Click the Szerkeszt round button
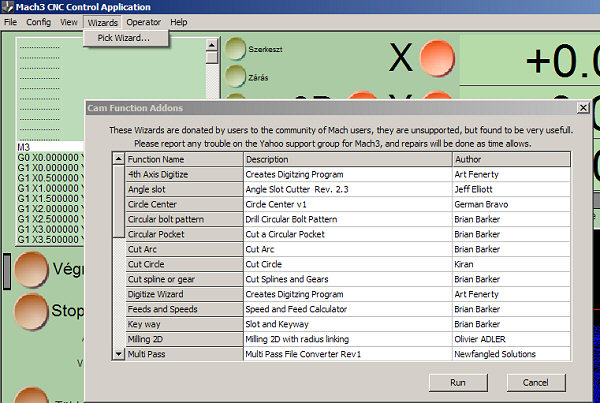Viewport: 600px width, 403px height. (235, 49)
